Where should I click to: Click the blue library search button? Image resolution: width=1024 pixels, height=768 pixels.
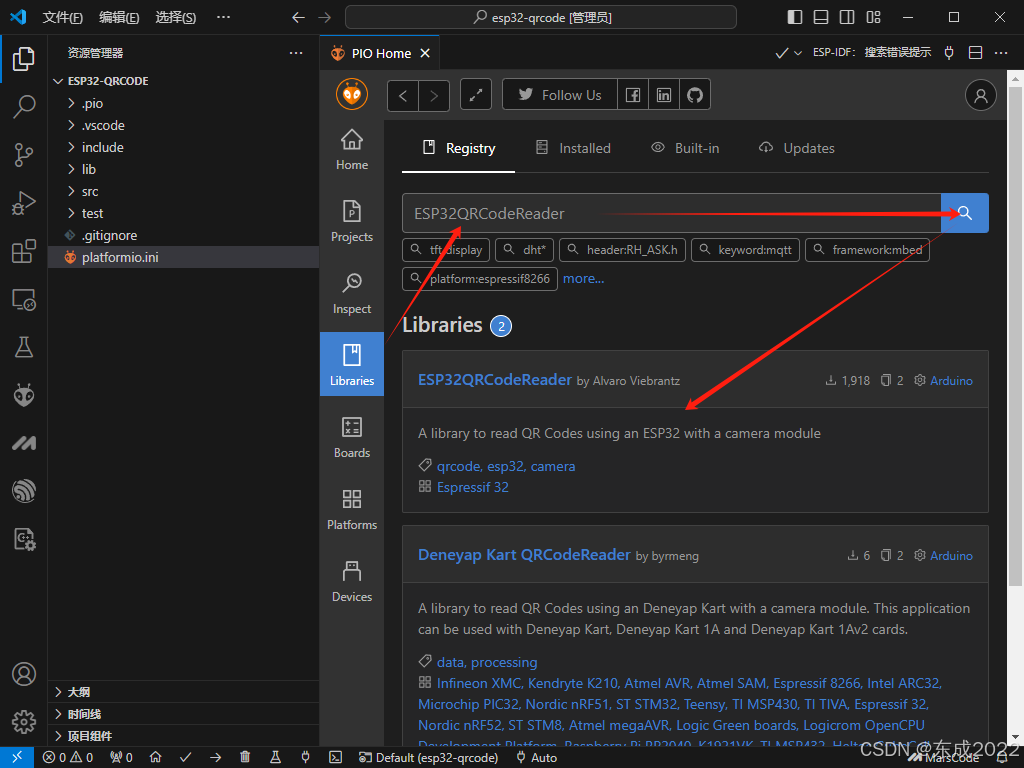[x=965, y=213]
